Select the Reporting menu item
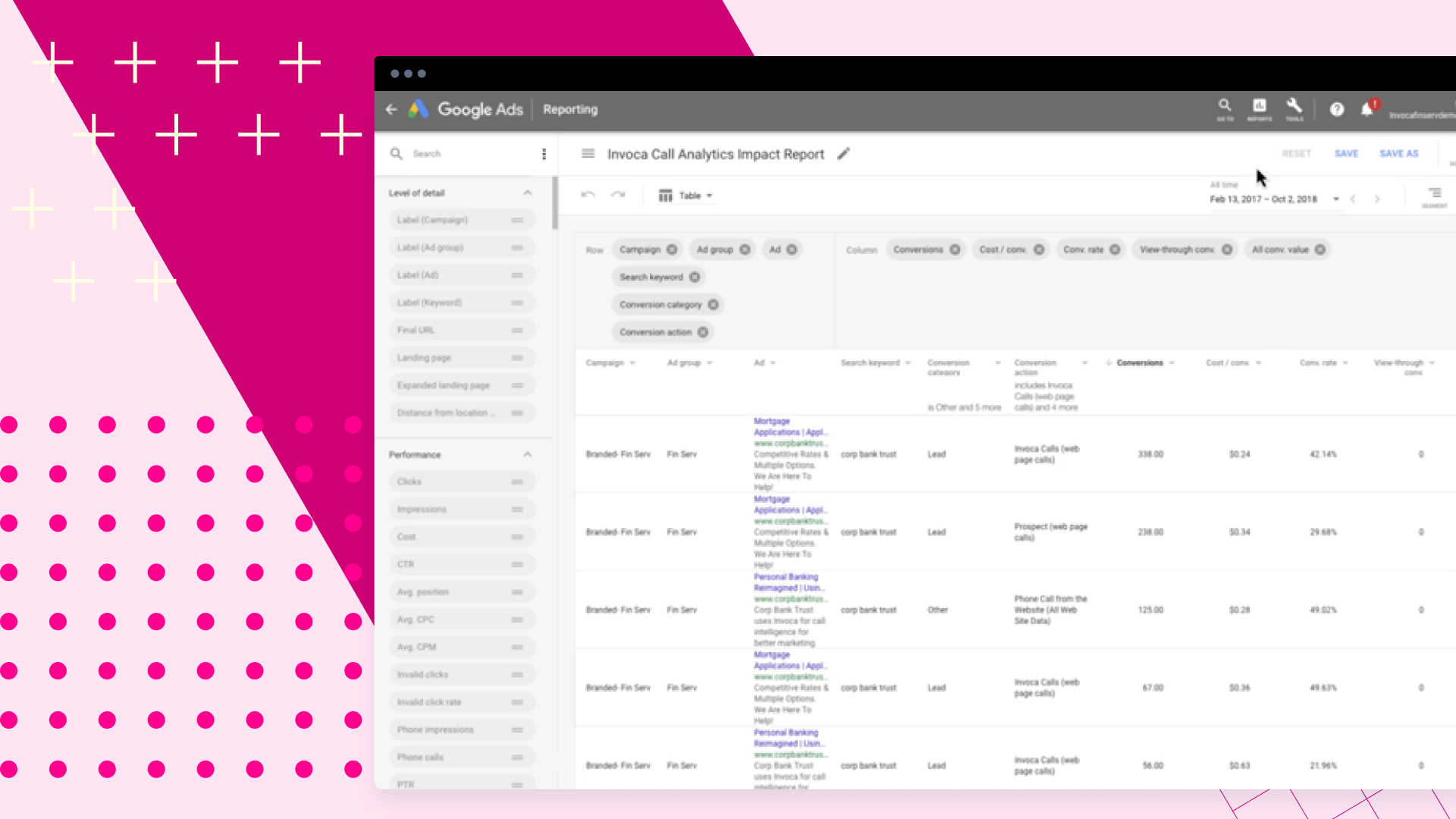Screen dimensions: 1456x819 [570, 109]
